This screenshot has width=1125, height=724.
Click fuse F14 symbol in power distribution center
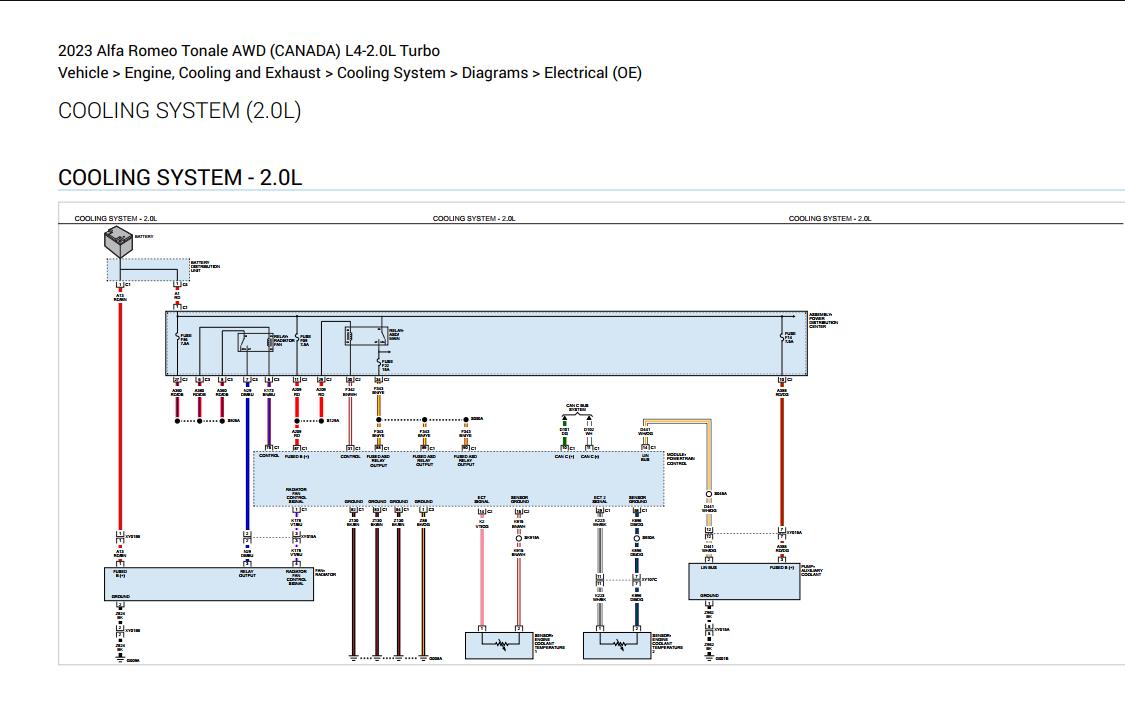[782, 337]
